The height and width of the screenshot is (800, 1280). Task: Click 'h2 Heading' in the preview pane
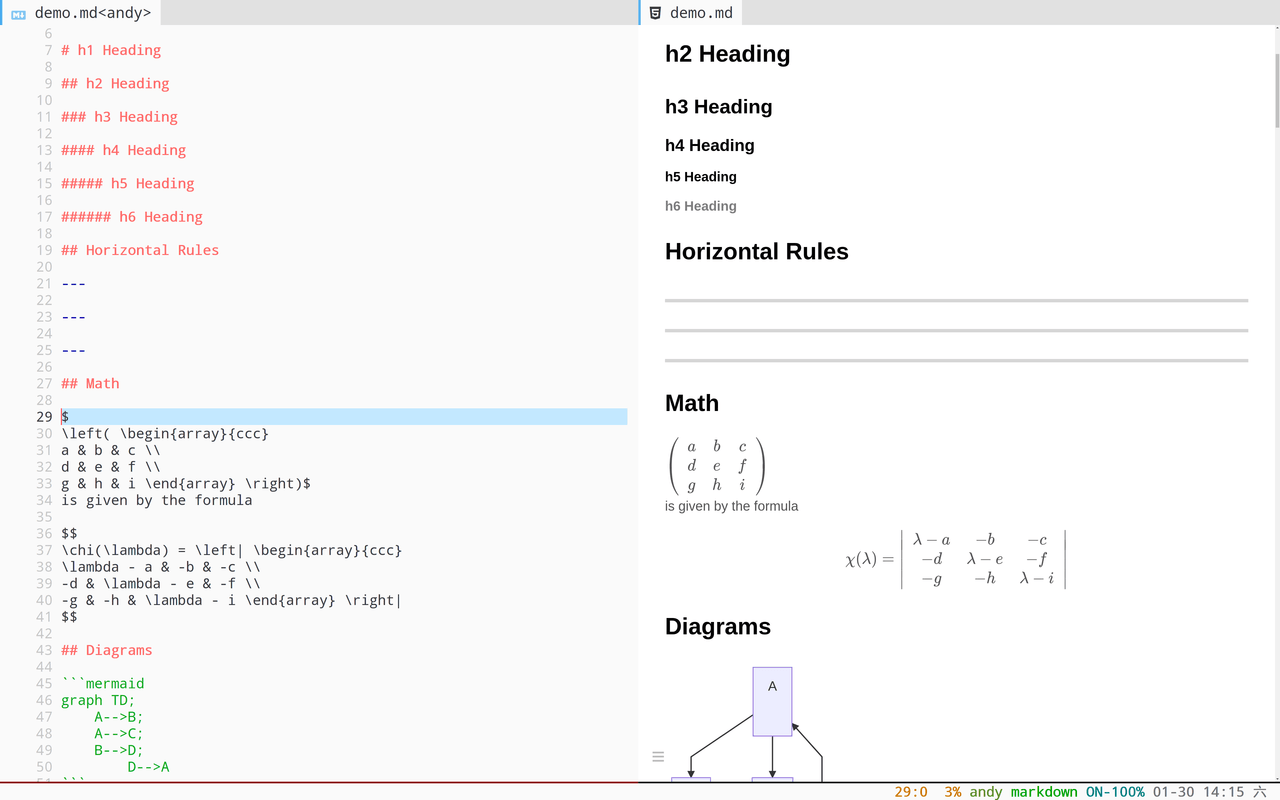click(728, 54)
